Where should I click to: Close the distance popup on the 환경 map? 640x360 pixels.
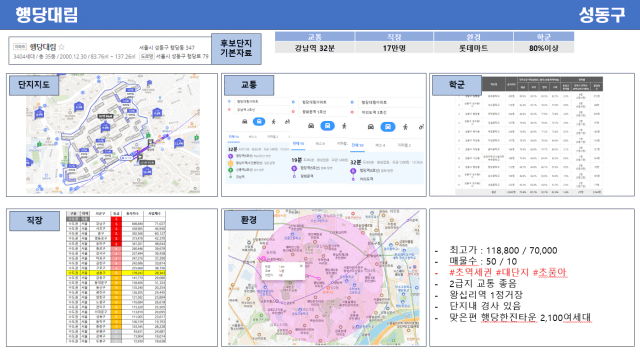point(302,266)
